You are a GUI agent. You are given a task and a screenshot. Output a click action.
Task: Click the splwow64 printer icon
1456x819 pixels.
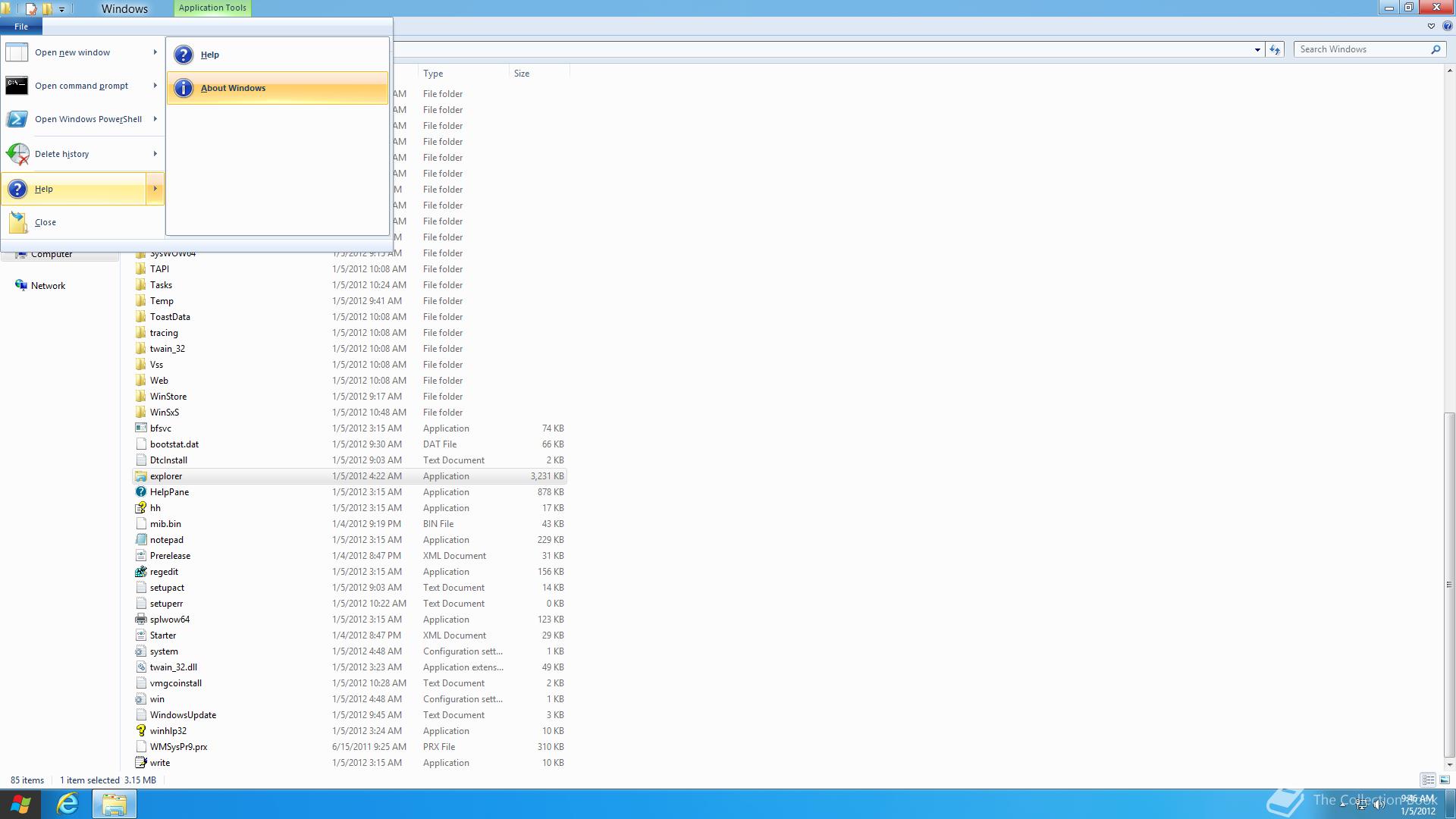tap(140, 620)
